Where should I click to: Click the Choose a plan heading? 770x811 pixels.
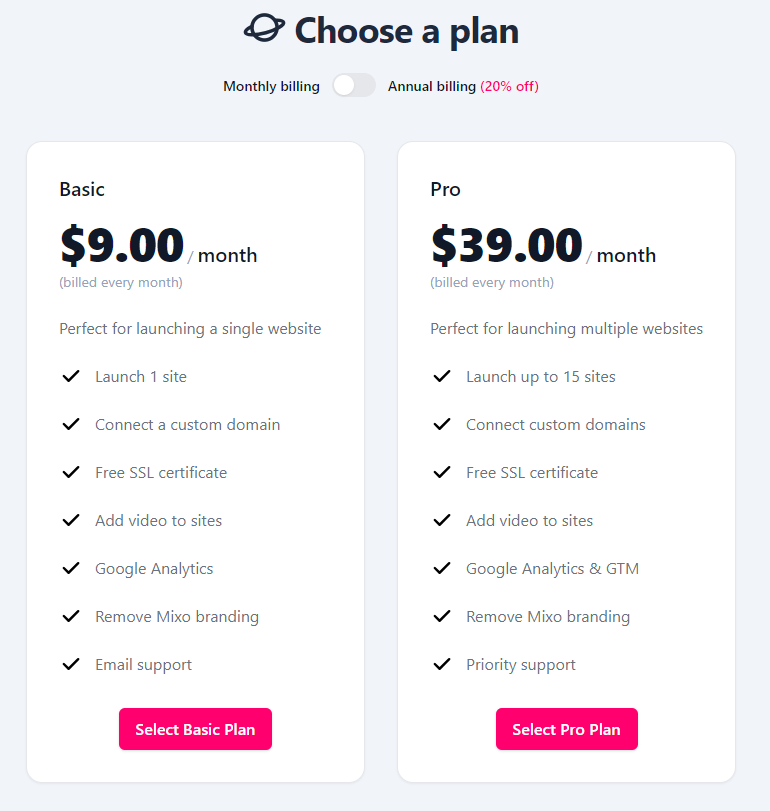tap(406, 30)
